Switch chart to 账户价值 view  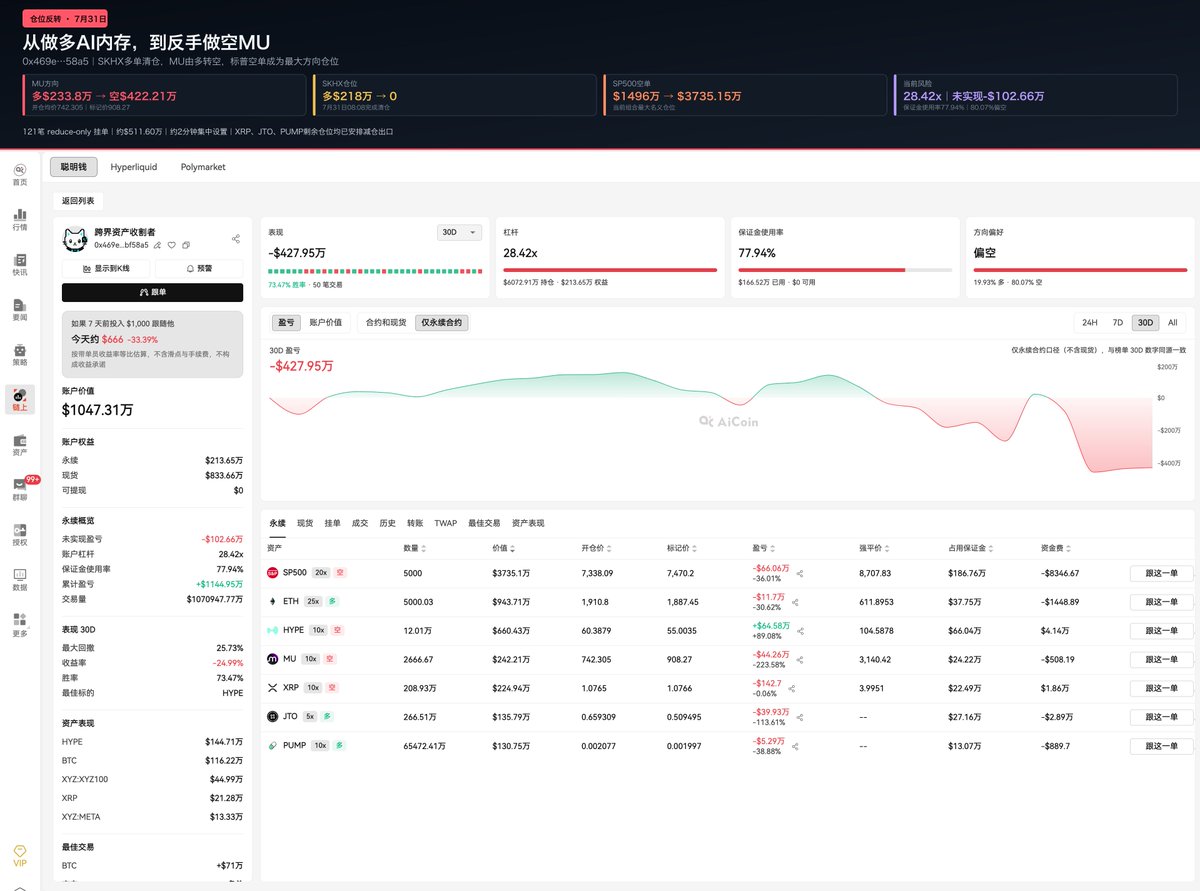tap(325, 323)
